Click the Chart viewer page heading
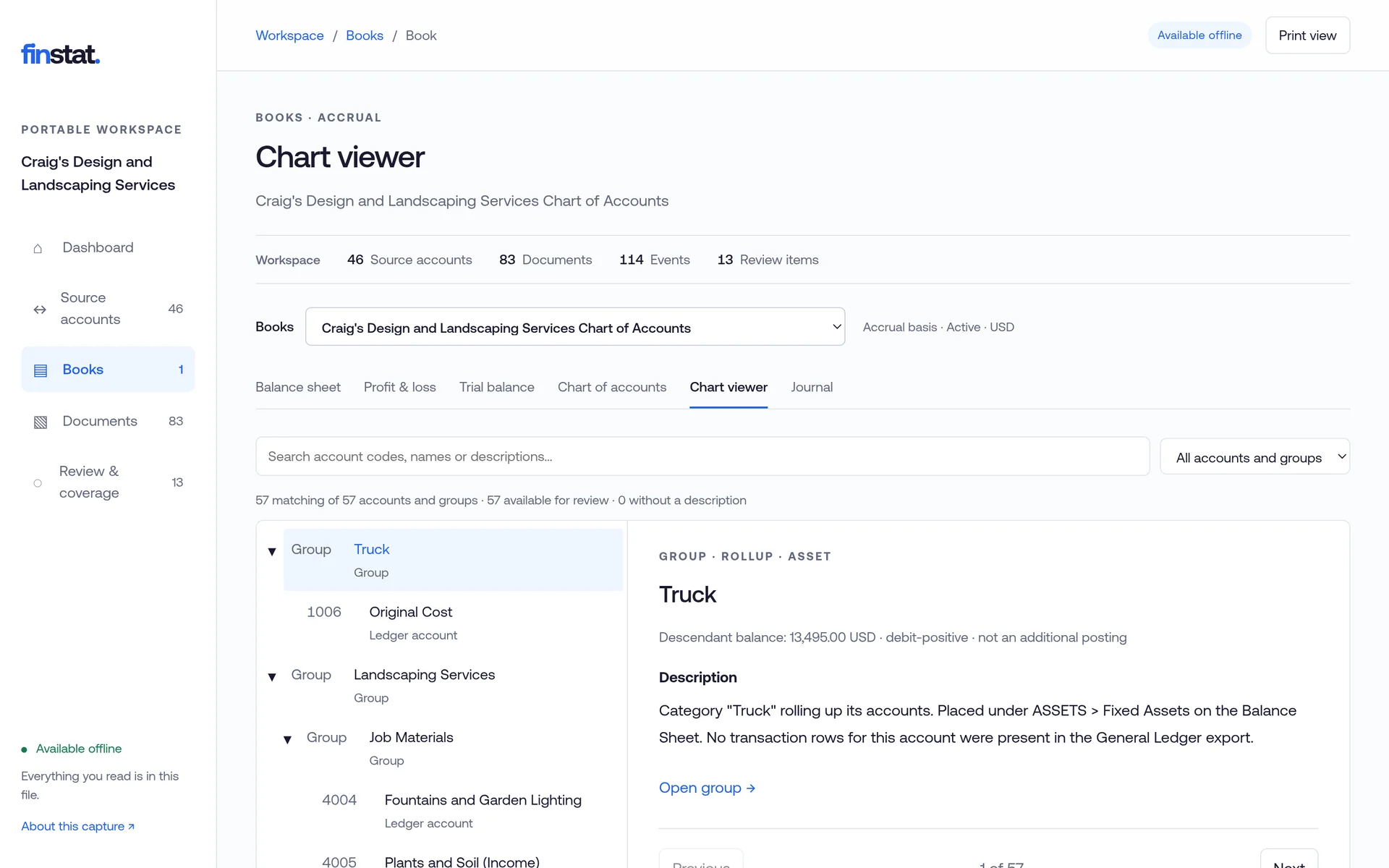1389x868 pixels. coord(340,157)
